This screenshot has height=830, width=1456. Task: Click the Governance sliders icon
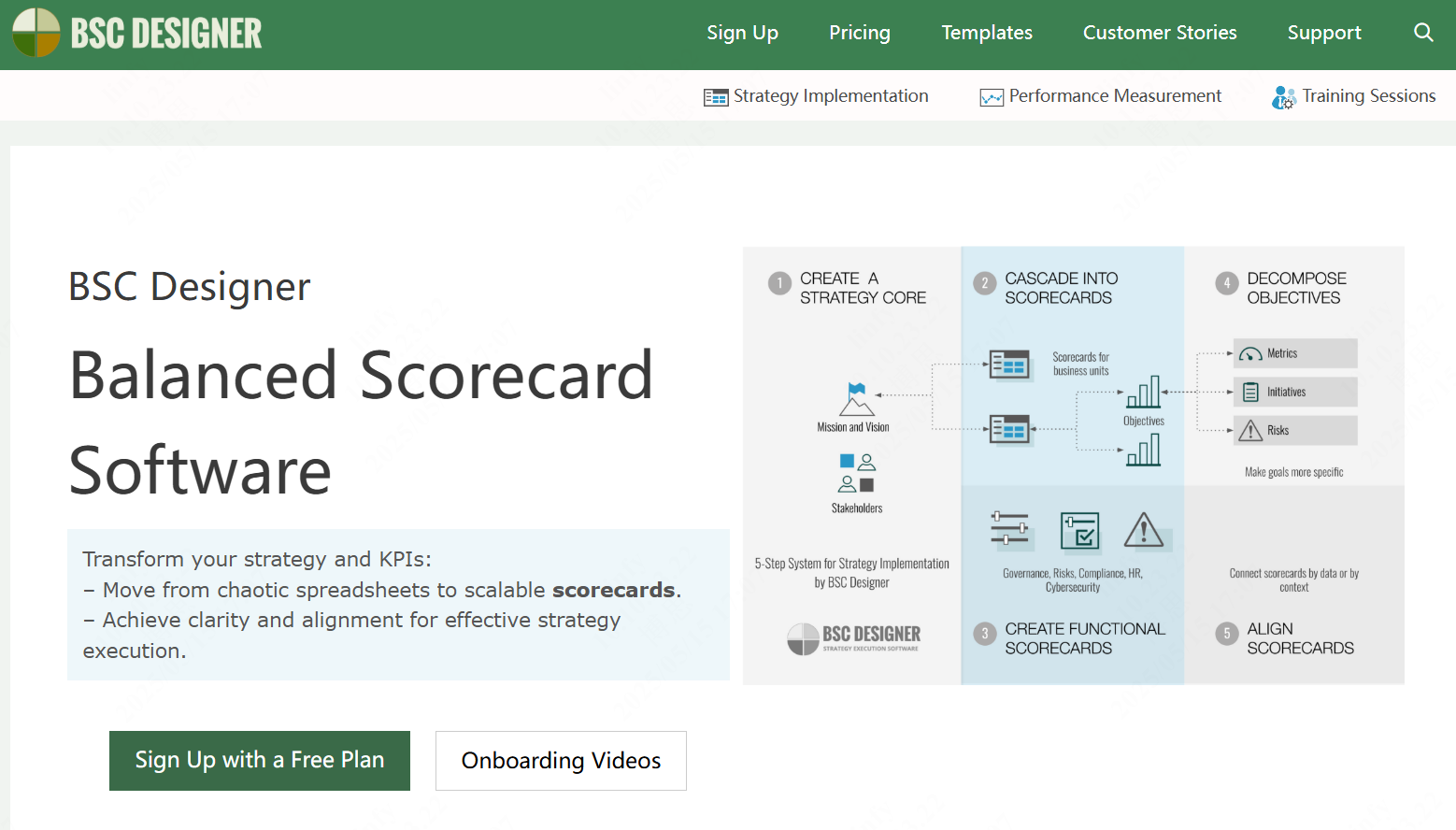point(1010,528)
